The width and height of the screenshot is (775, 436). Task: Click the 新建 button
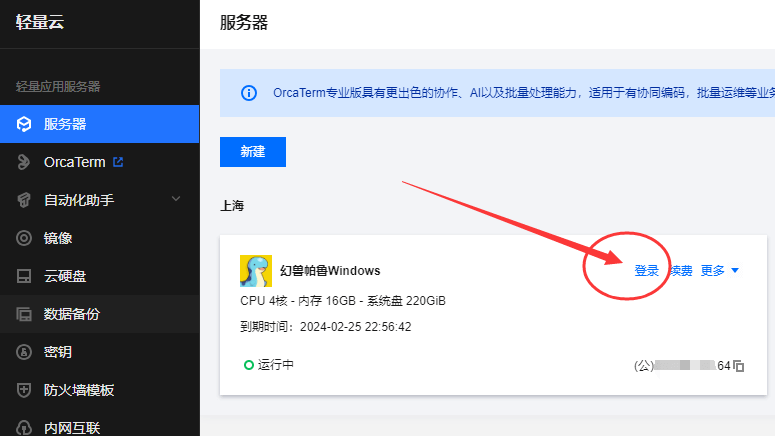[253, 152]
